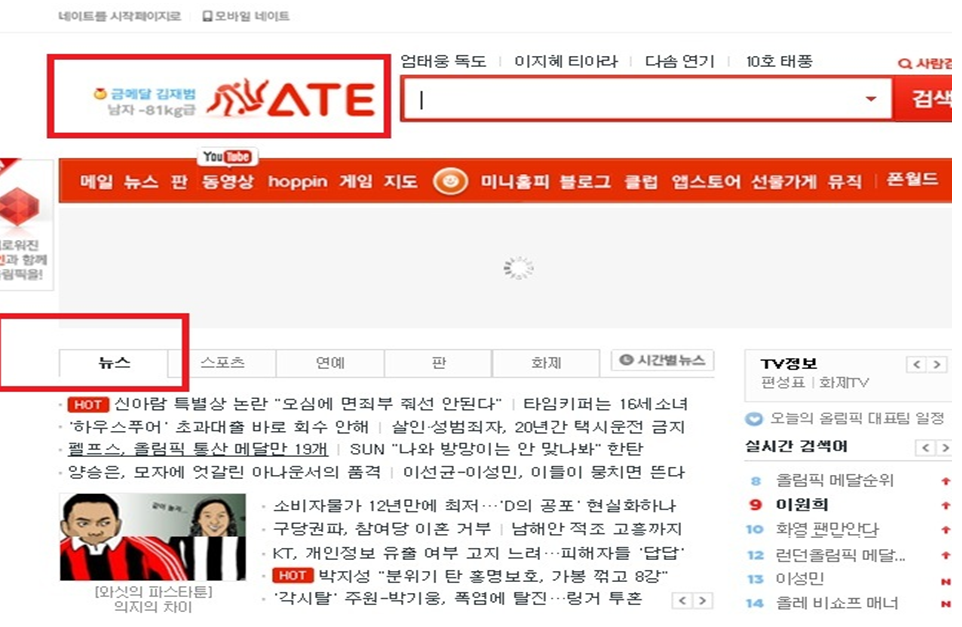The image size is (962, 627).
Task: Click real-time keyword 이성민
Action: 799,579
